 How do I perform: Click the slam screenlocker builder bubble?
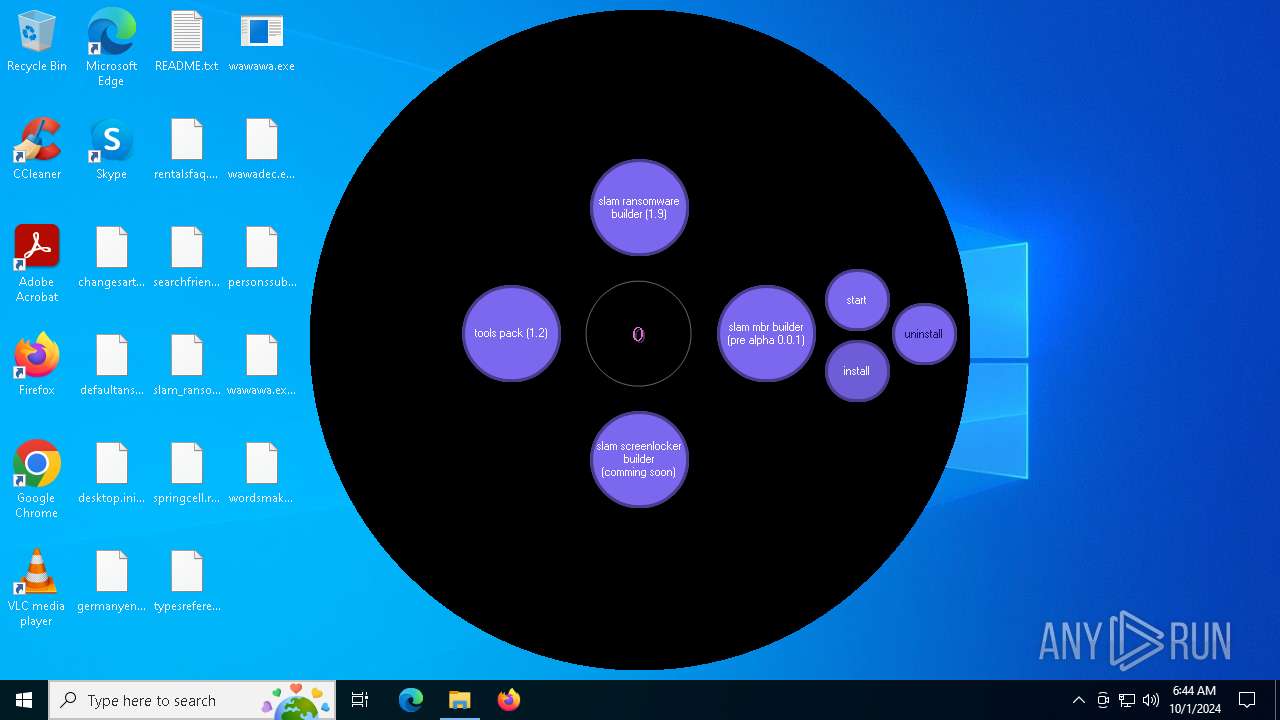pos(639,459)
